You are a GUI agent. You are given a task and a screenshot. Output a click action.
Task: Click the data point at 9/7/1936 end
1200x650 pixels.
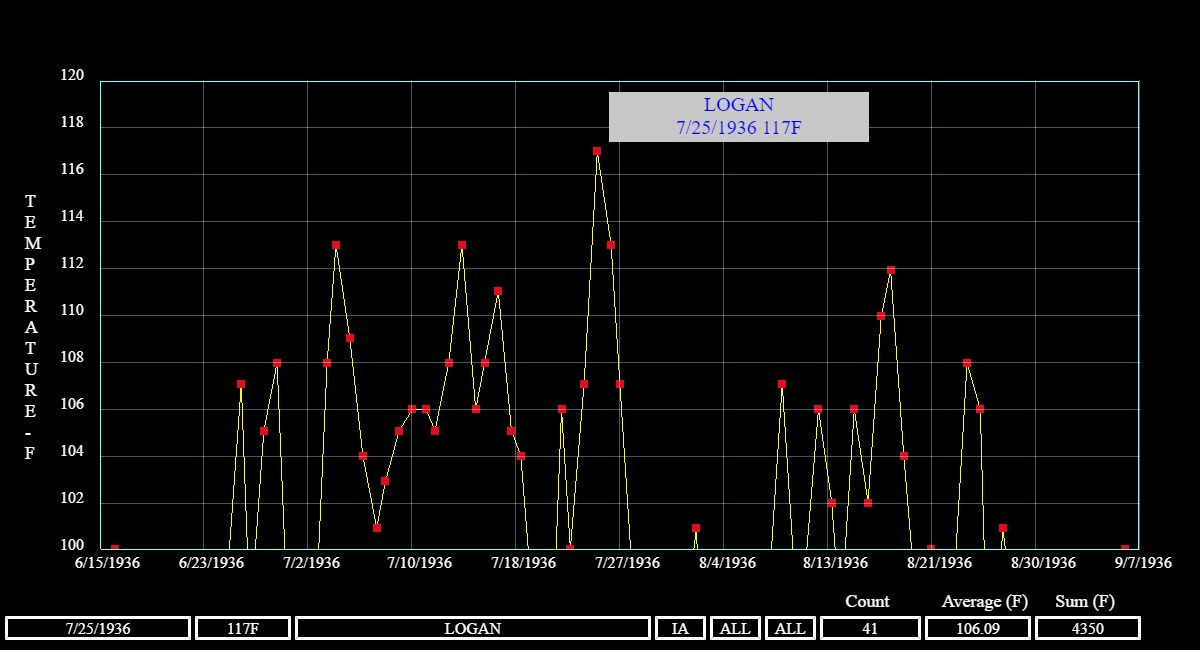1125,548
